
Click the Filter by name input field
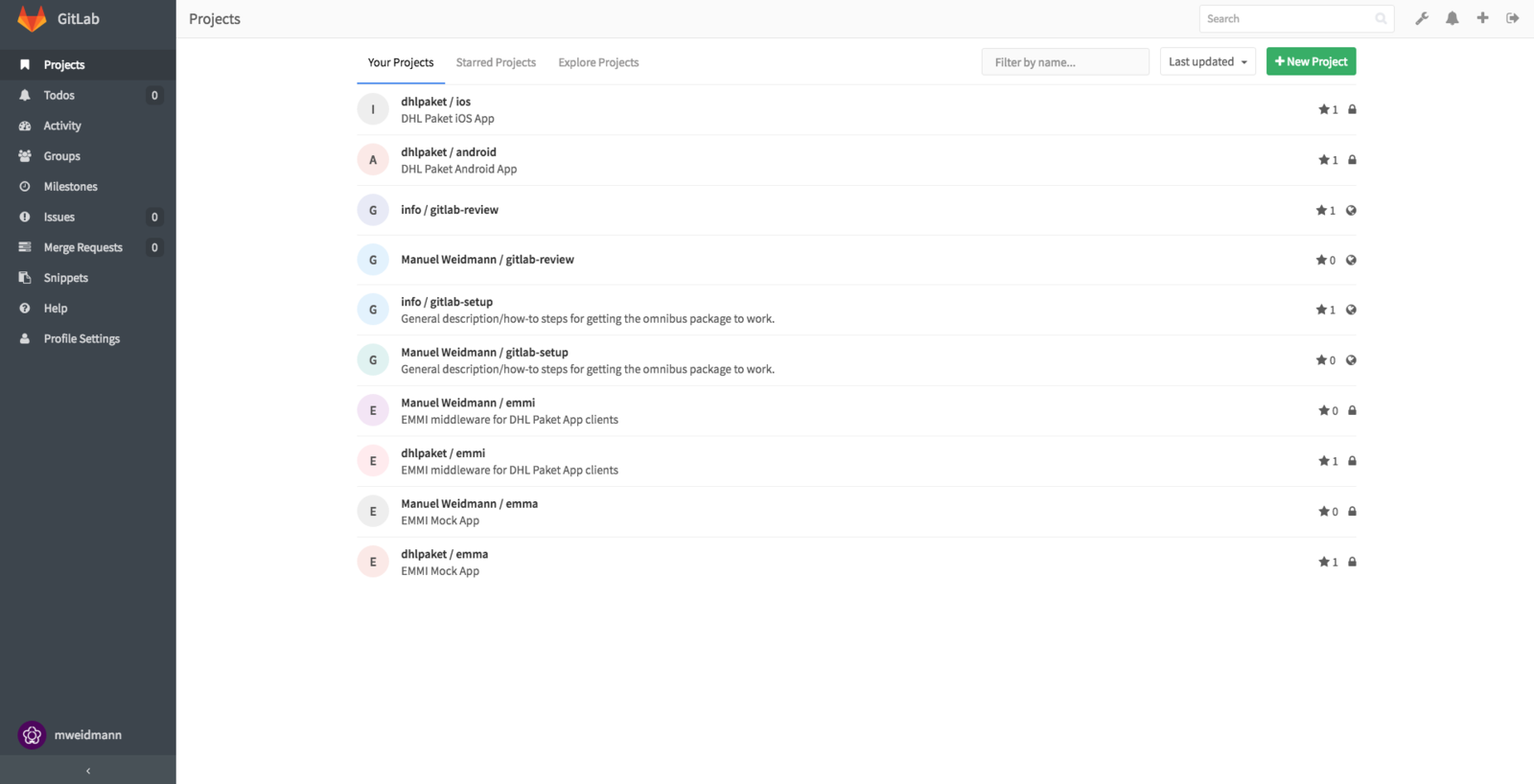(1065, 62)
